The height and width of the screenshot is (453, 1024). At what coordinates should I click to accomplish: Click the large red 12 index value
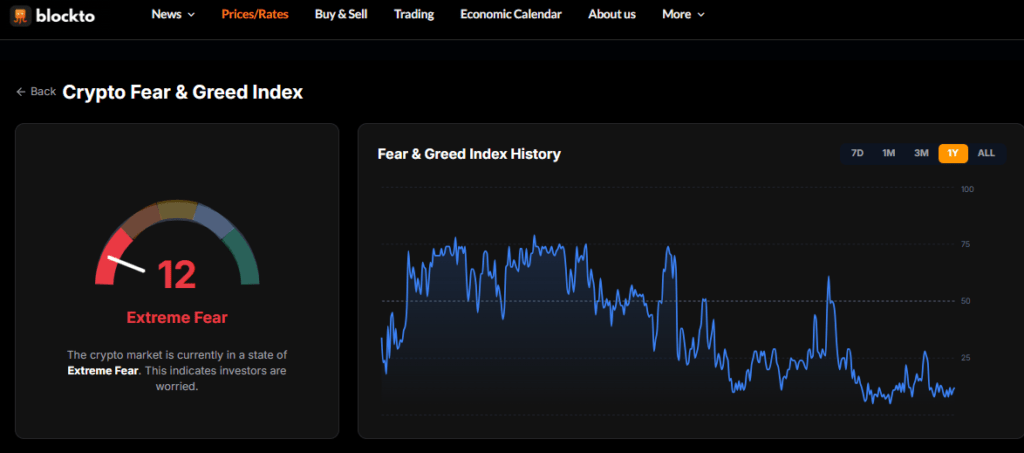click(x=177, y=274)
